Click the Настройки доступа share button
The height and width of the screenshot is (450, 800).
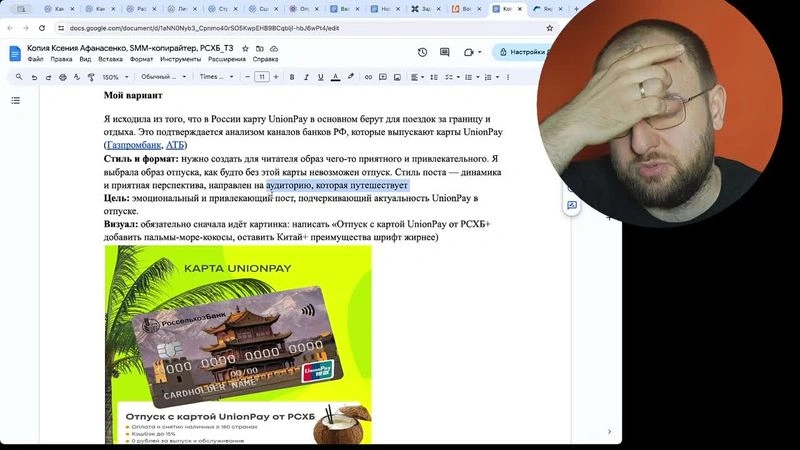click(x=520, y=52)
